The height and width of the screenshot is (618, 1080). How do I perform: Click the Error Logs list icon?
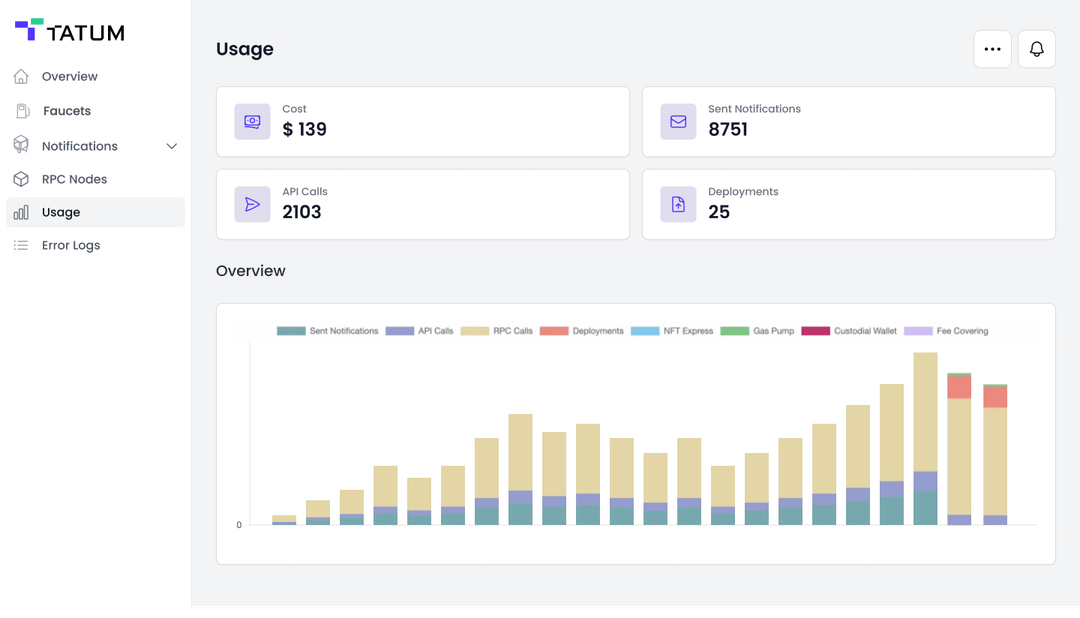(20, 245)
